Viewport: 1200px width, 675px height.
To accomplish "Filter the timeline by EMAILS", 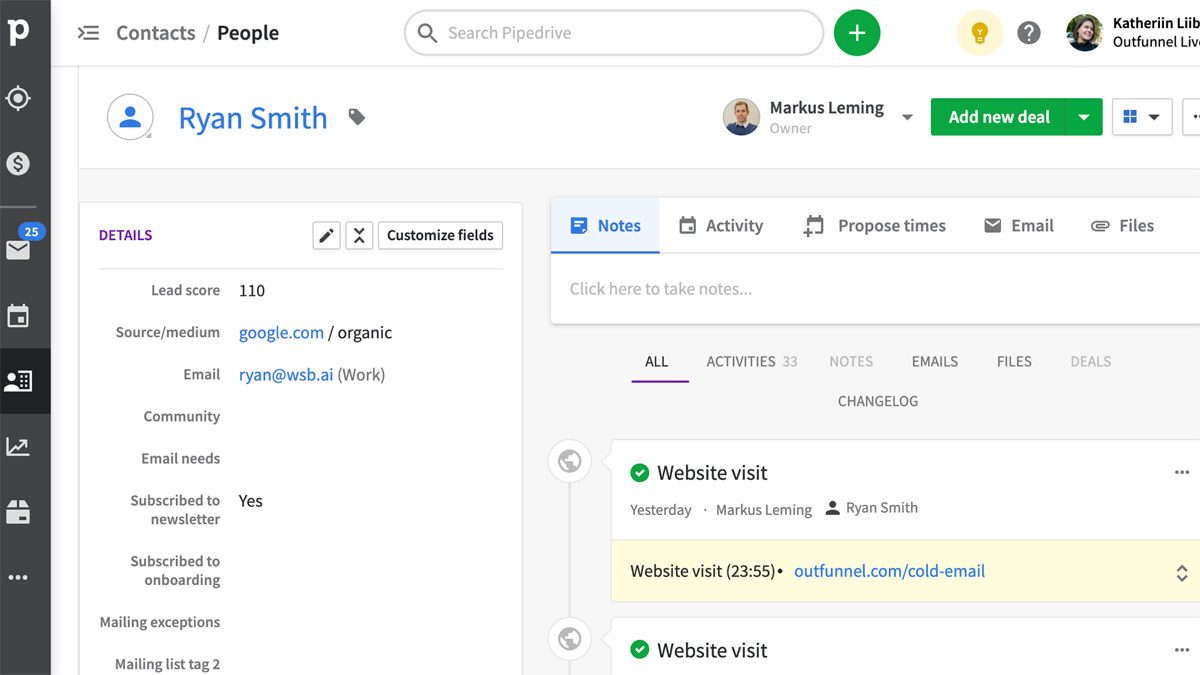I will tap(934, 361).
